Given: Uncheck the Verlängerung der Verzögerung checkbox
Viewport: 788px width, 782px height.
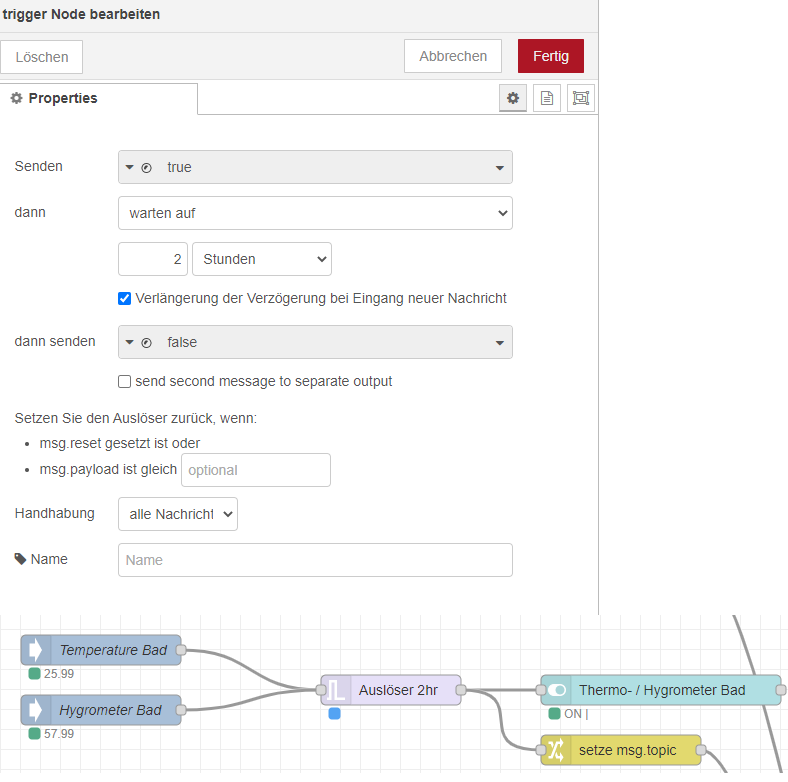Looking at the screenshot, I should [x=125, y=298].
